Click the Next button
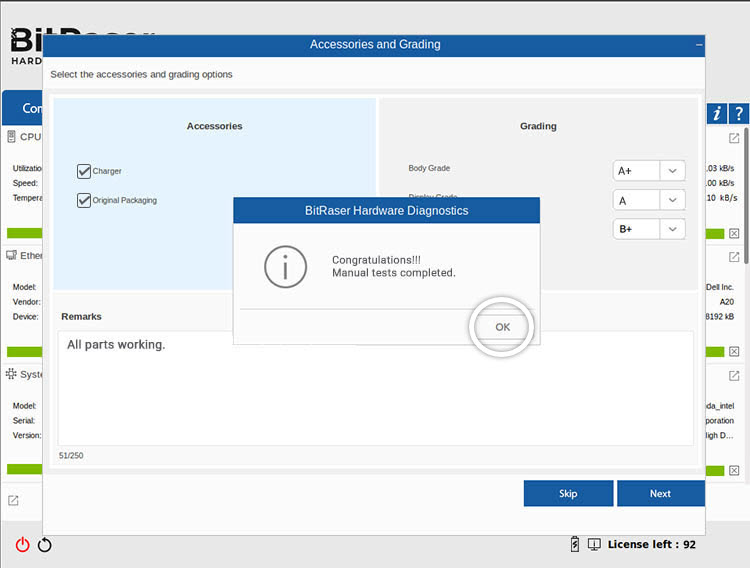 click(x=660, y=493)
